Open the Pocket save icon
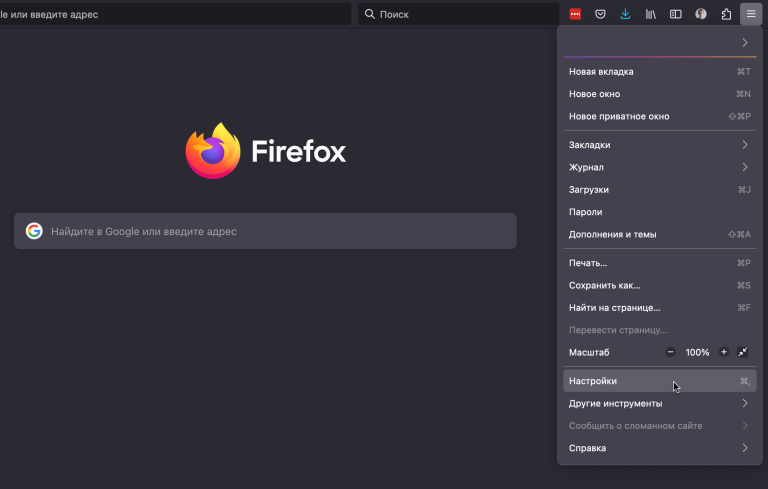This screenshot has width=768, height=489. [x=601, y=14]
